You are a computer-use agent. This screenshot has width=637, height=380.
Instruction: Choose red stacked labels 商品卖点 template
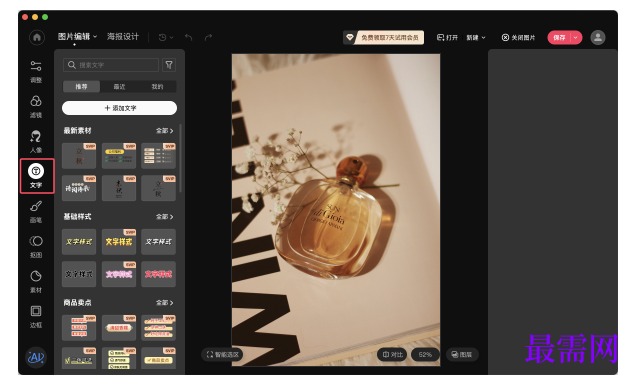pos(79,328)
